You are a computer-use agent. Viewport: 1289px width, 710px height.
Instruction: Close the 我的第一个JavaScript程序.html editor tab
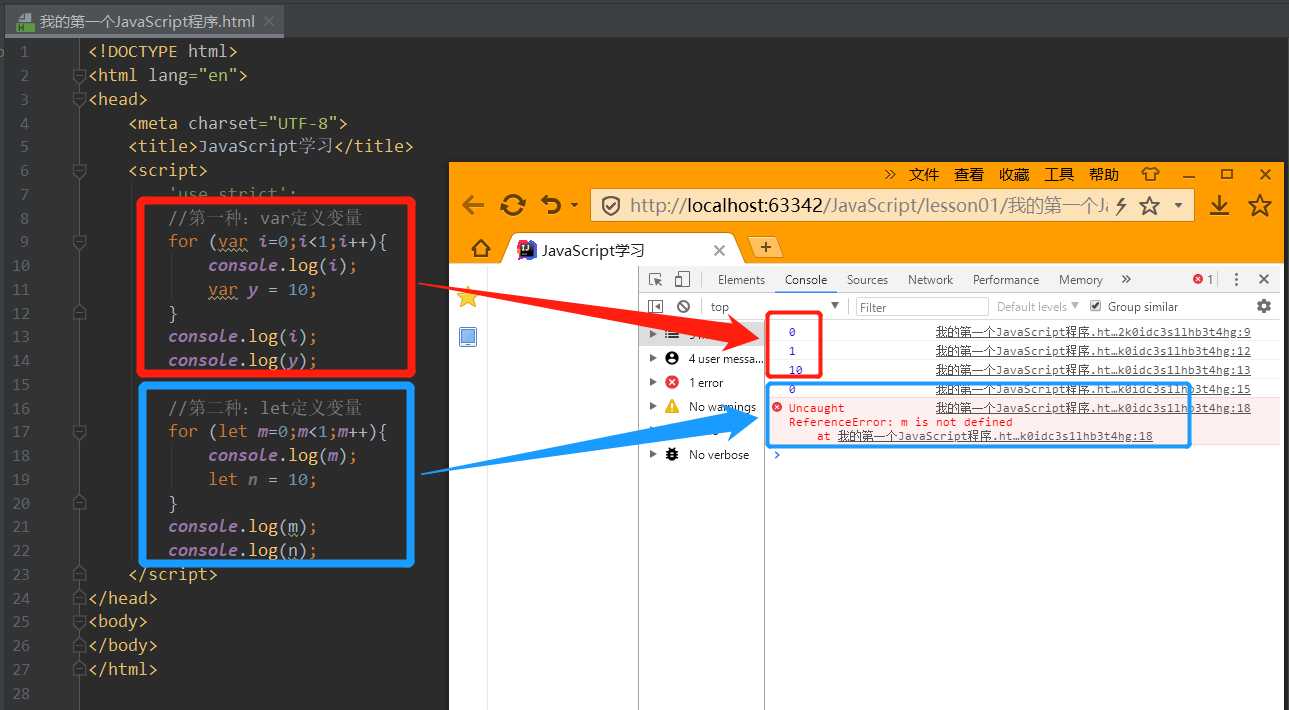click(x=270, y=21)
